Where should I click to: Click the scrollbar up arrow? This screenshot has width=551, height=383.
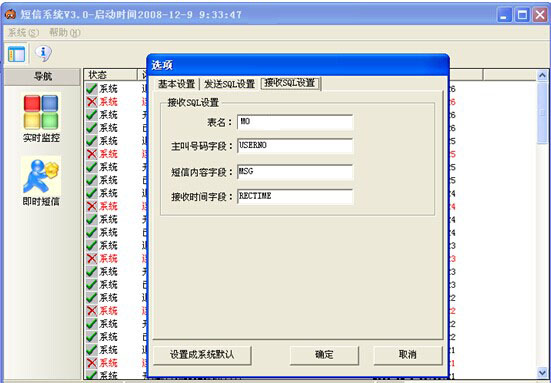(x=542, y=75)
